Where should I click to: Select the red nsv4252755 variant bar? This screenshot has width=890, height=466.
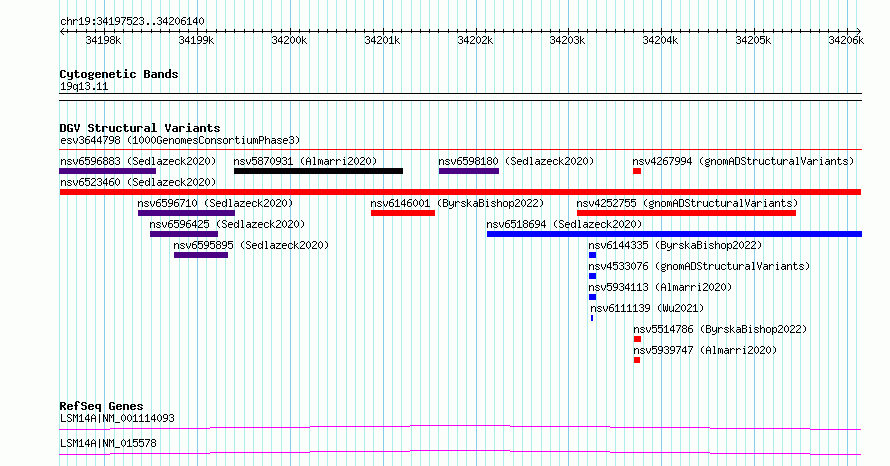point(686,213)
